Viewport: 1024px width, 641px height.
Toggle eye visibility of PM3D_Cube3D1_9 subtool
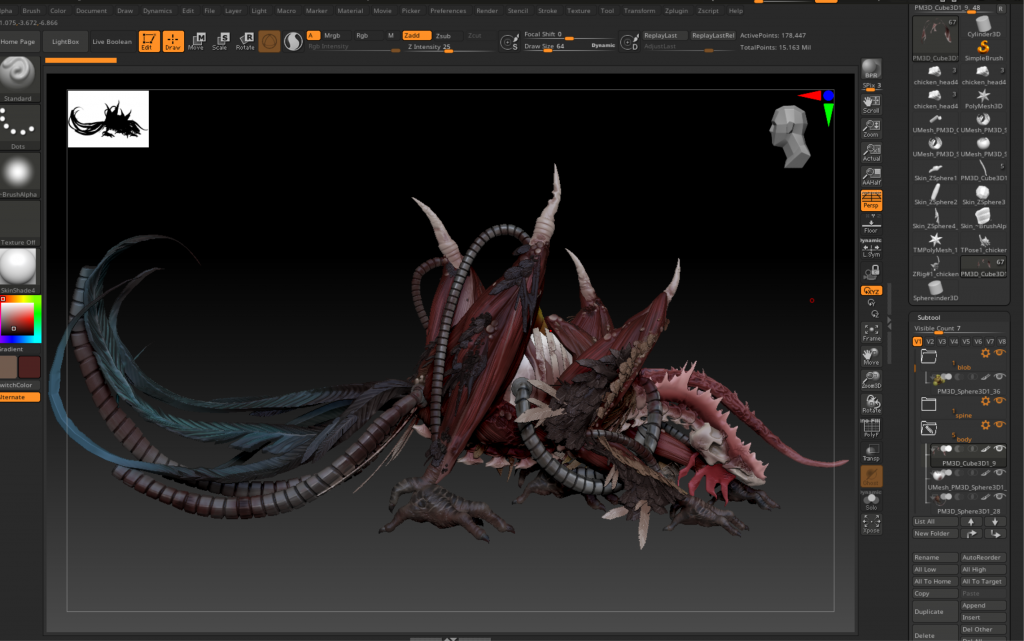1000,449
